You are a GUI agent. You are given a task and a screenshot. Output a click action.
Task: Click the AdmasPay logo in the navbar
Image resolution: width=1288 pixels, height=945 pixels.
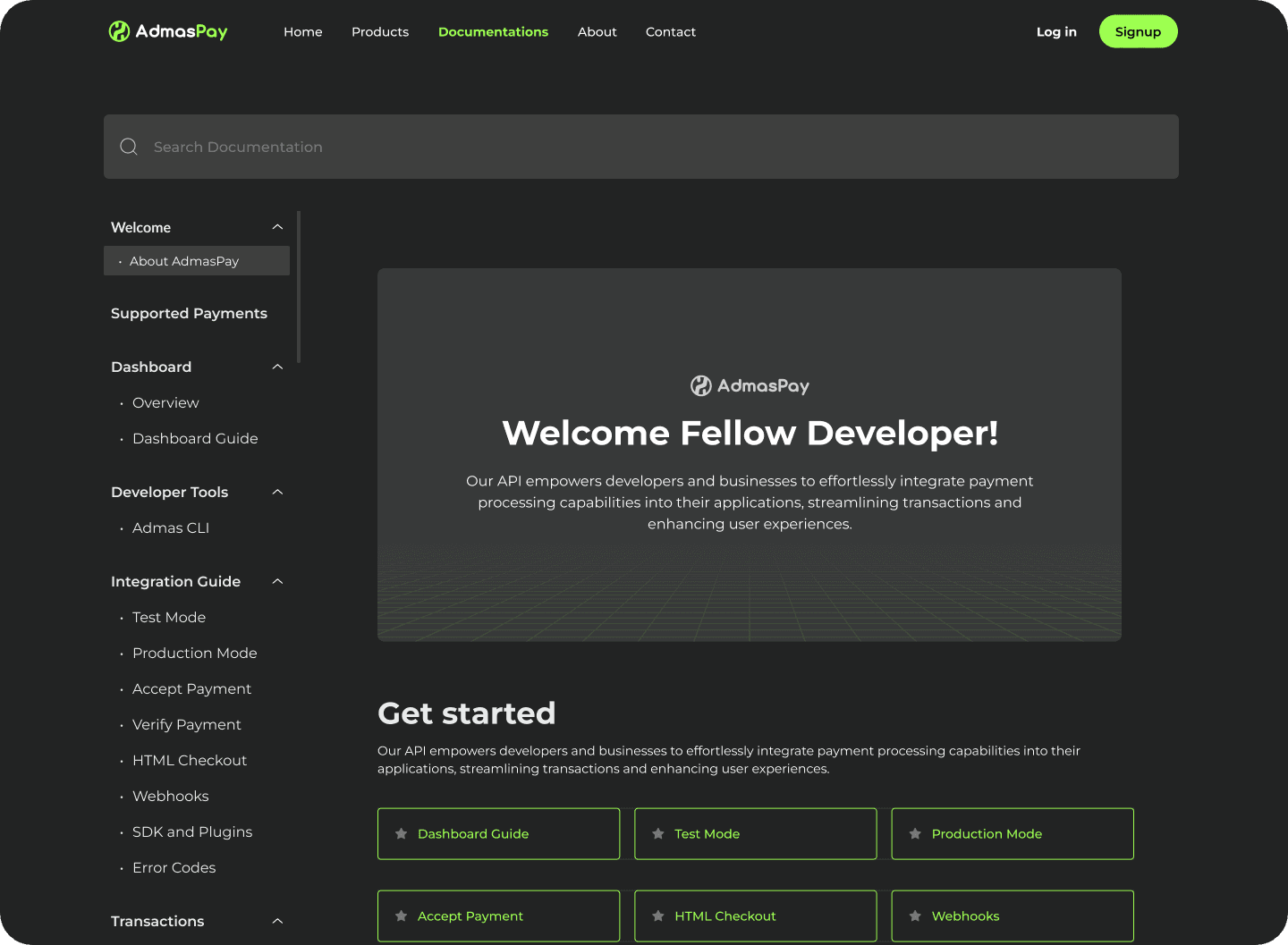click(x=167, y=31)
